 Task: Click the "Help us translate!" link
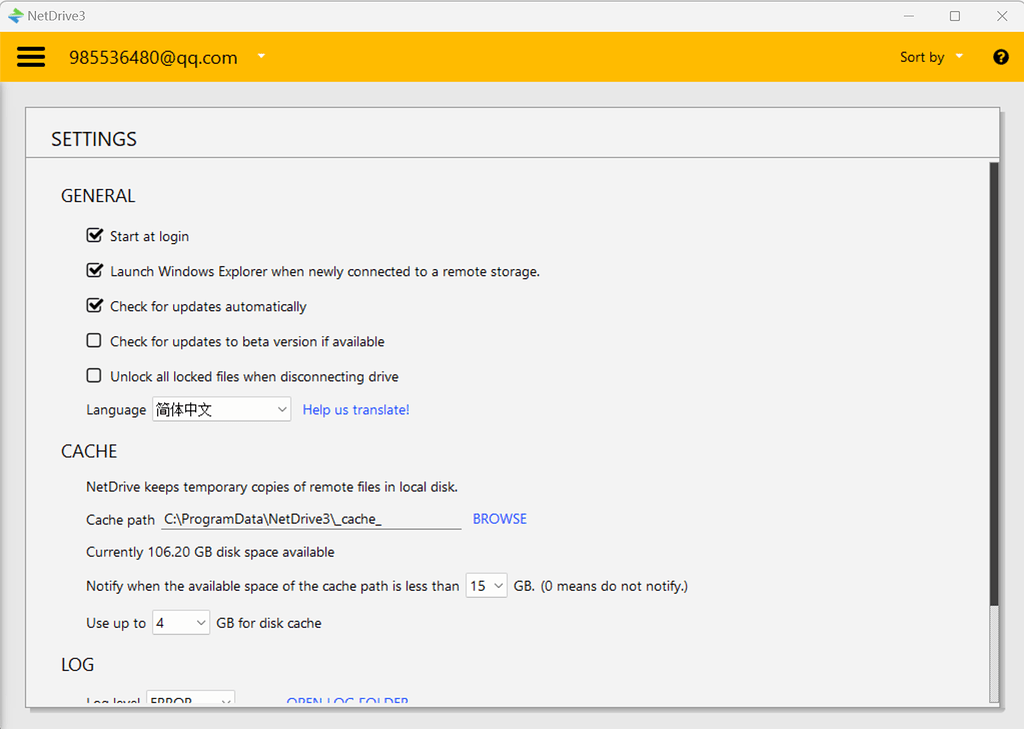click(356, 410)
